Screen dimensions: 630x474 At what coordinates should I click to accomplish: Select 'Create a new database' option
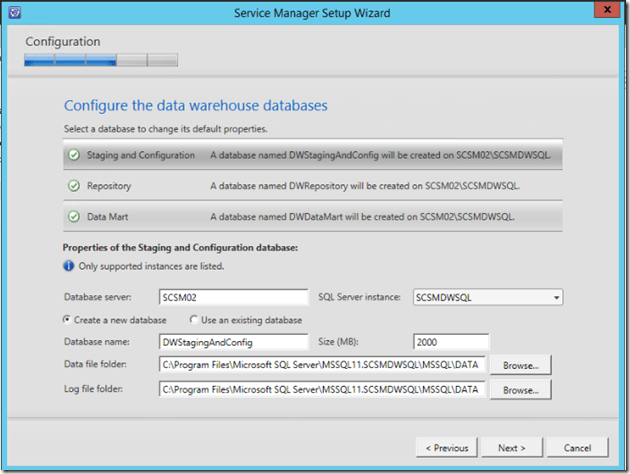(x=68, y=320)
